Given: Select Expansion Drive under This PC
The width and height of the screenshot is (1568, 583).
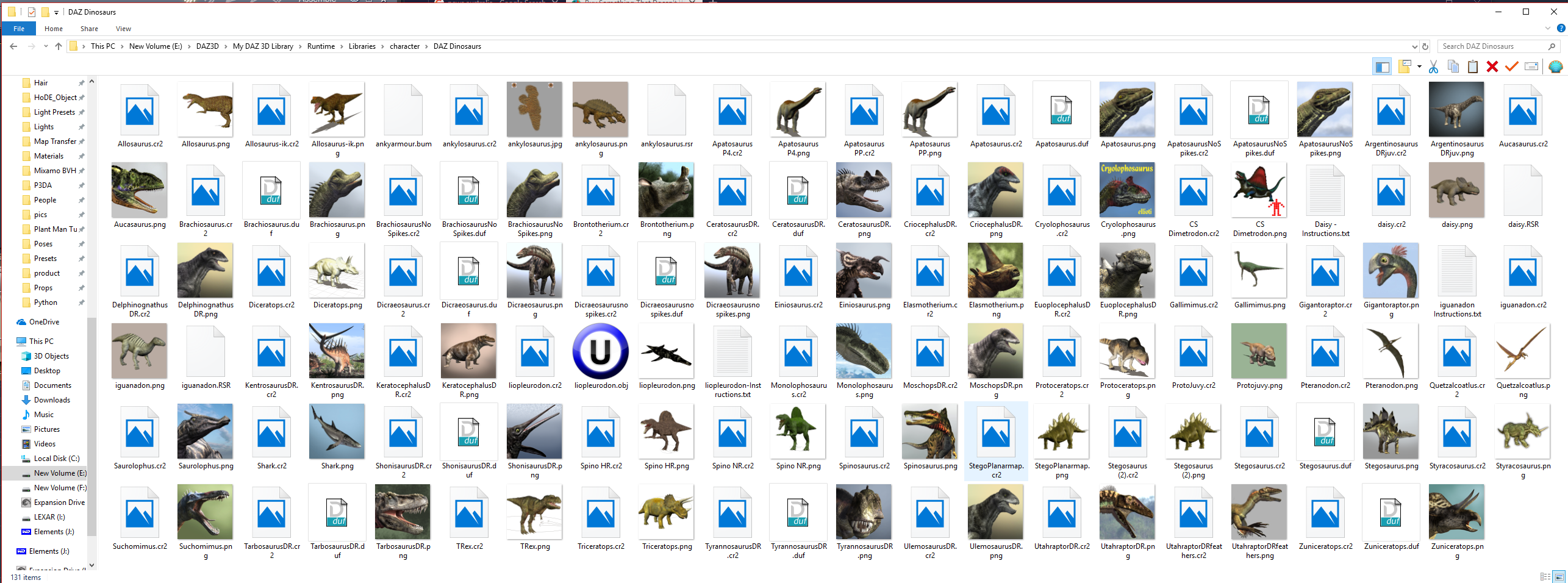Looking at the screenshot, I should tap(59, 503).
